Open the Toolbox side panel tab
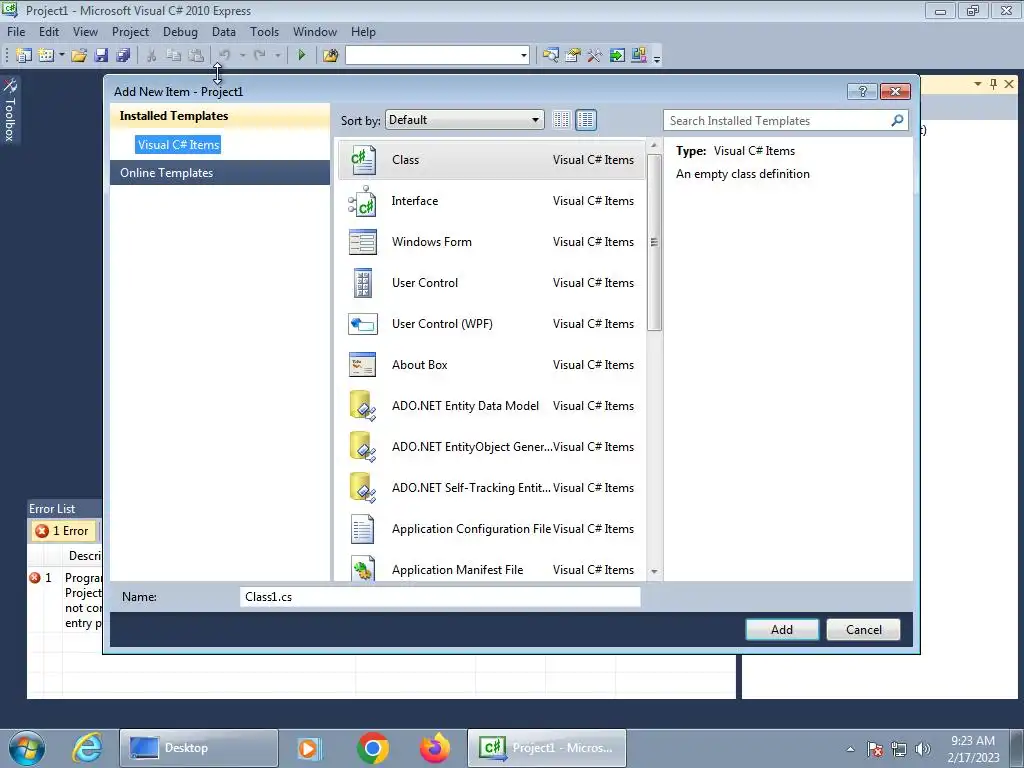1024x768 pixels. point(10,110)
